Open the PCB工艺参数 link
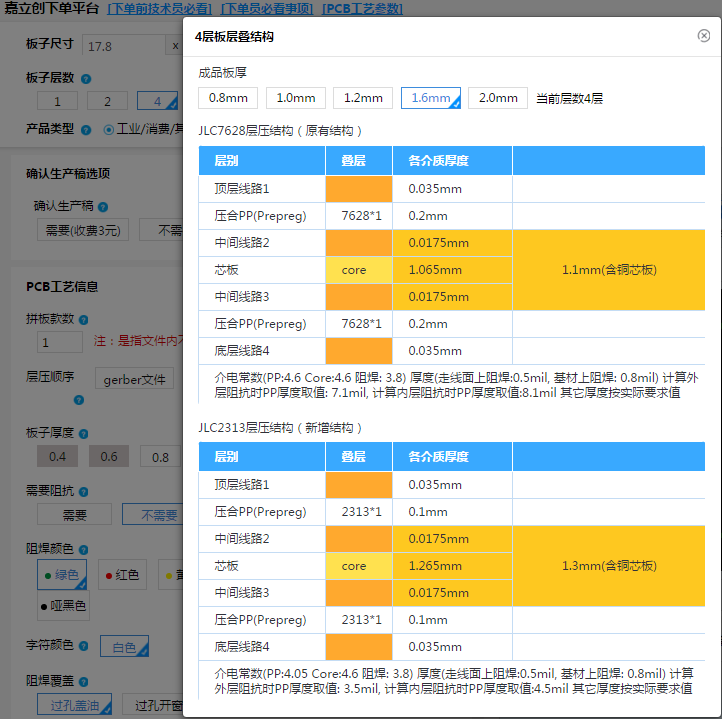Screen dimensions: 722x719 coord(362,9)
